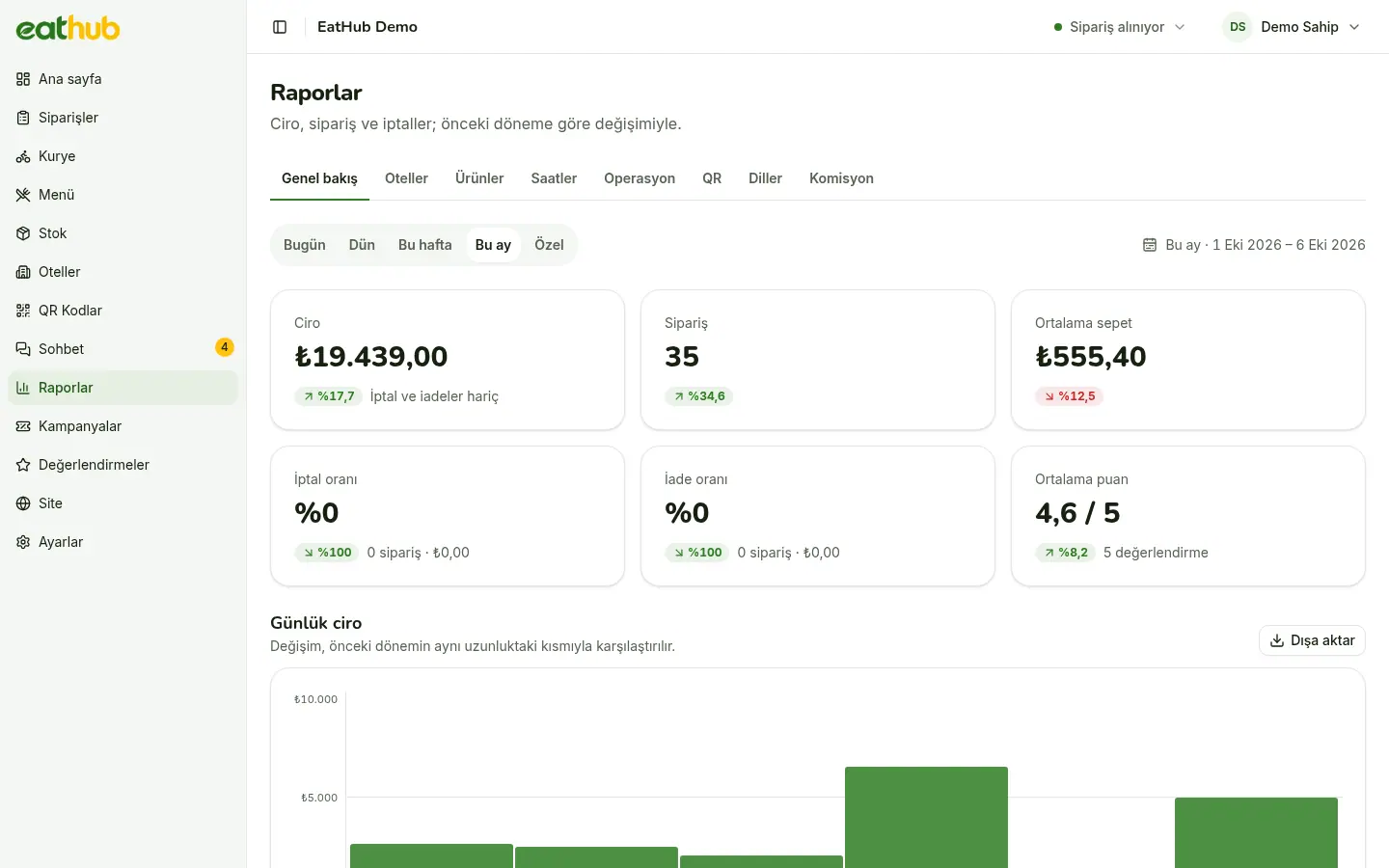
Task: Select the Bugün period option
Action: [x=305, y=245]
